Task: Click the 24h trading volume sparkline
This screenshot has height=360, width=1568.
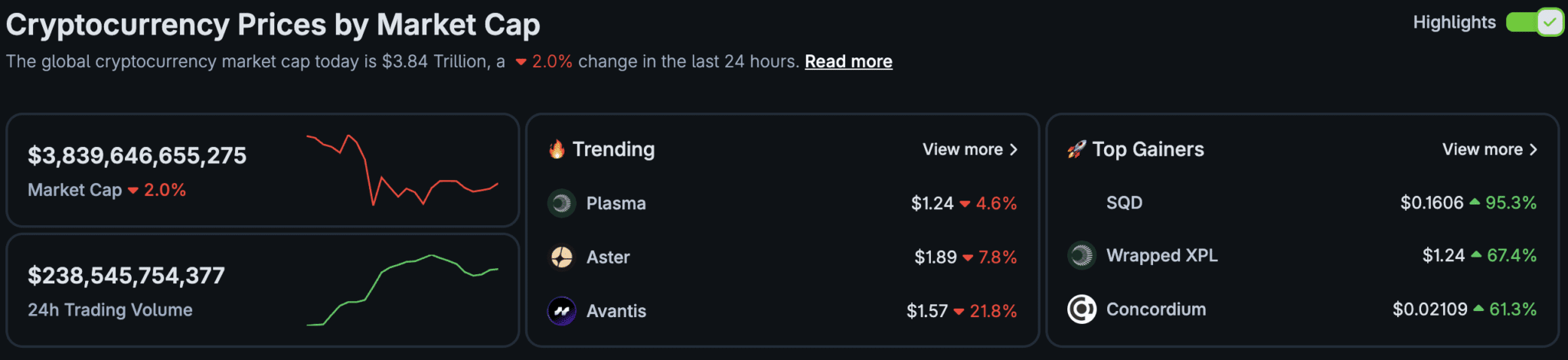Action: [x=402, y=290]
